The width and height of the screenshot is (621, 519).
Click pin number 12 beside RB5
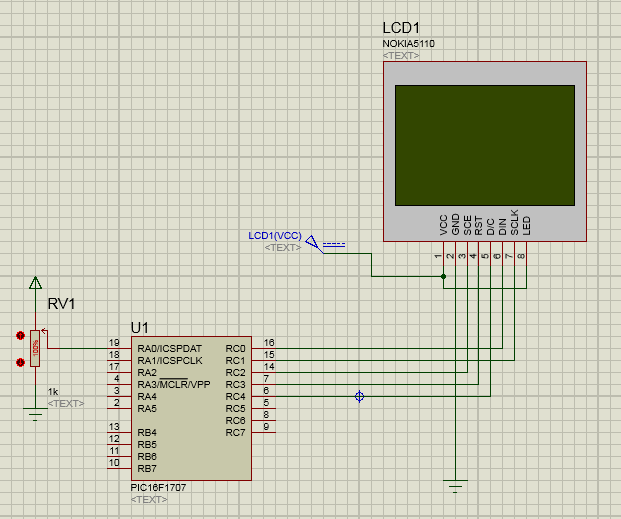(114, 439)
